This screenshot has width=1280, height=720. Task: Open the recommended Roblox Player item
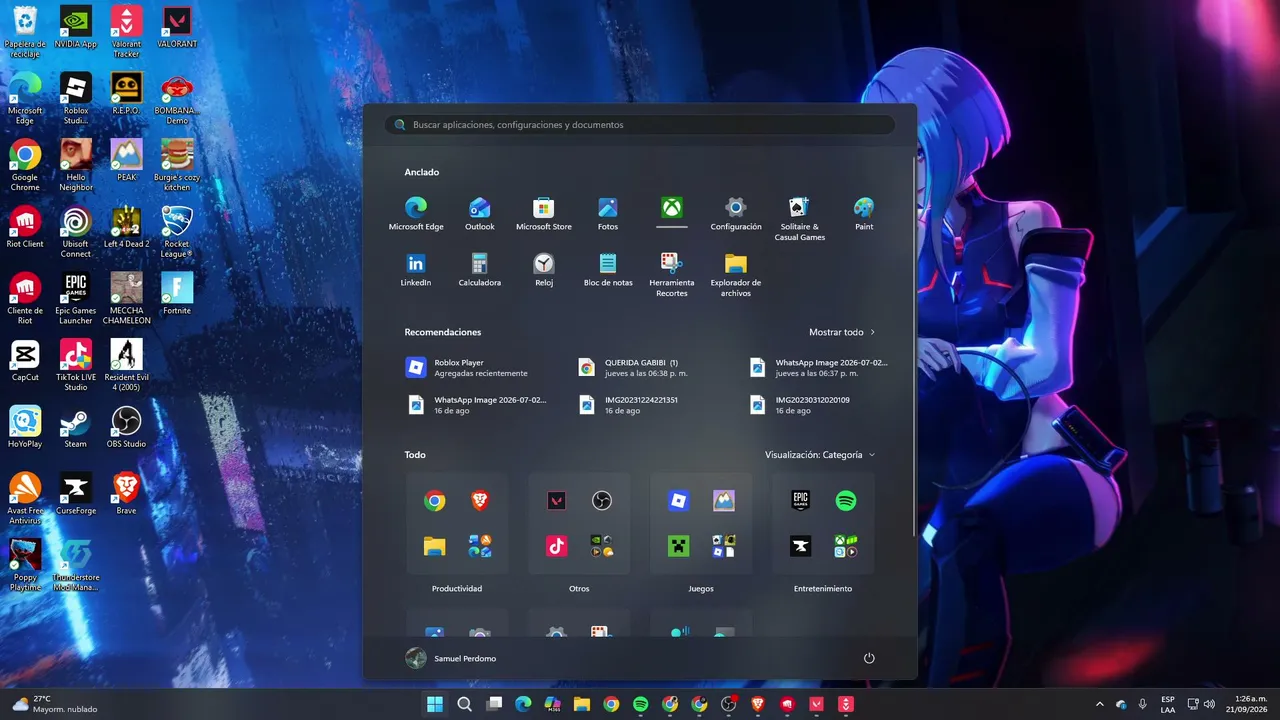tap(480, 368)
